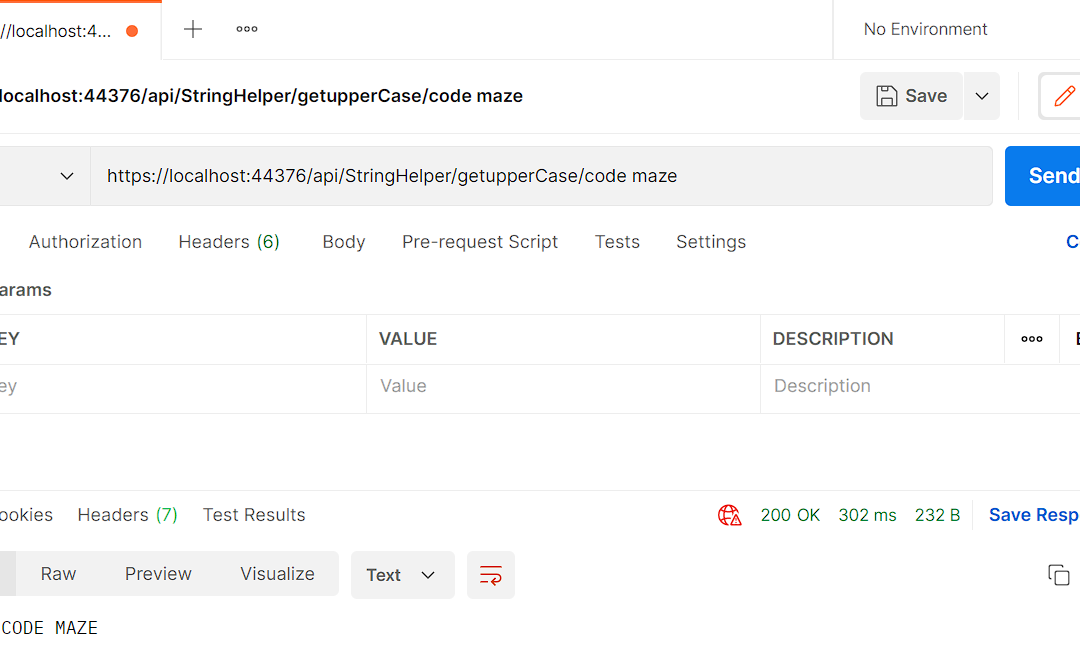The height and width of the screenshot is (658, 1080).
Task: Open the No Environment selector
Action: (925, 29)
